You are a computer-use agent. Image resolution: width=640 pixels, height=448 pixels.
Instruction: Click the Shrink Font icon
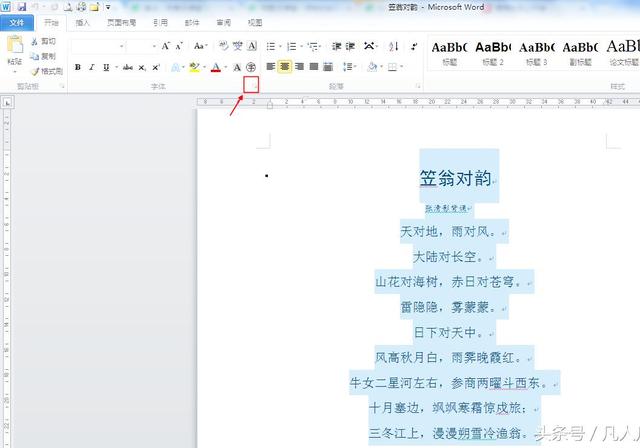pyautogui.click(x=179, y=46)
